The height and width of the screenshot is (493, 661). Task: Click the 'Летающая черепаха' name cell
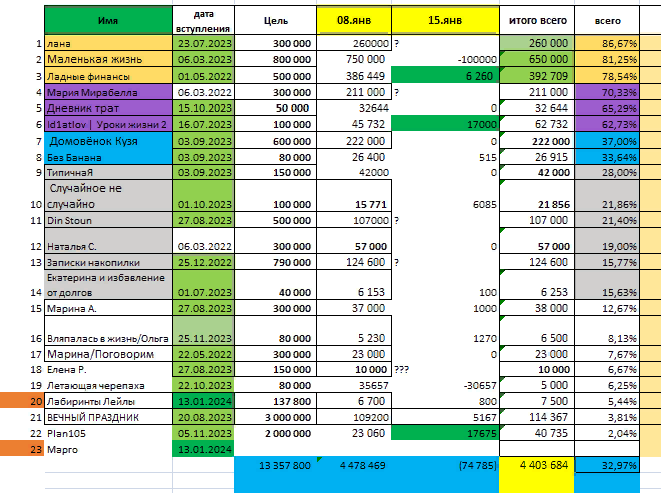point(108,385)
